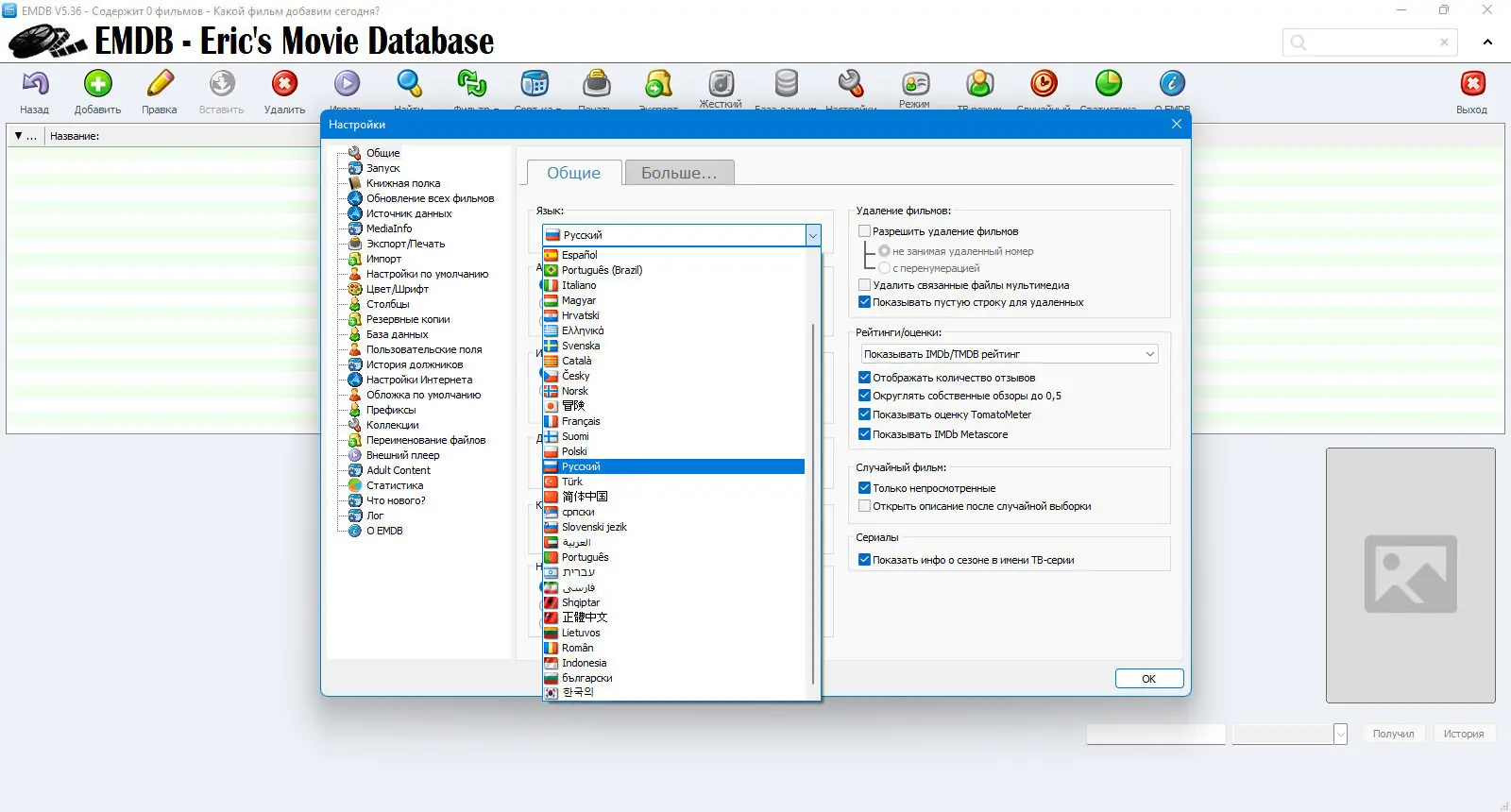
Task: Click the Название column header
Action: (75, 136)
